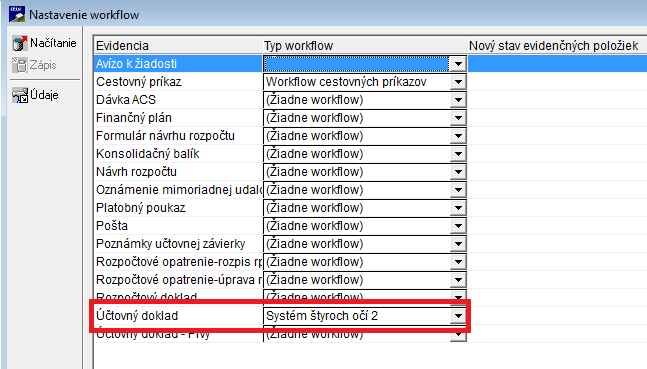Click the Systém štyroch očí 2 value
647x369 pixels.
coord(322,316)
